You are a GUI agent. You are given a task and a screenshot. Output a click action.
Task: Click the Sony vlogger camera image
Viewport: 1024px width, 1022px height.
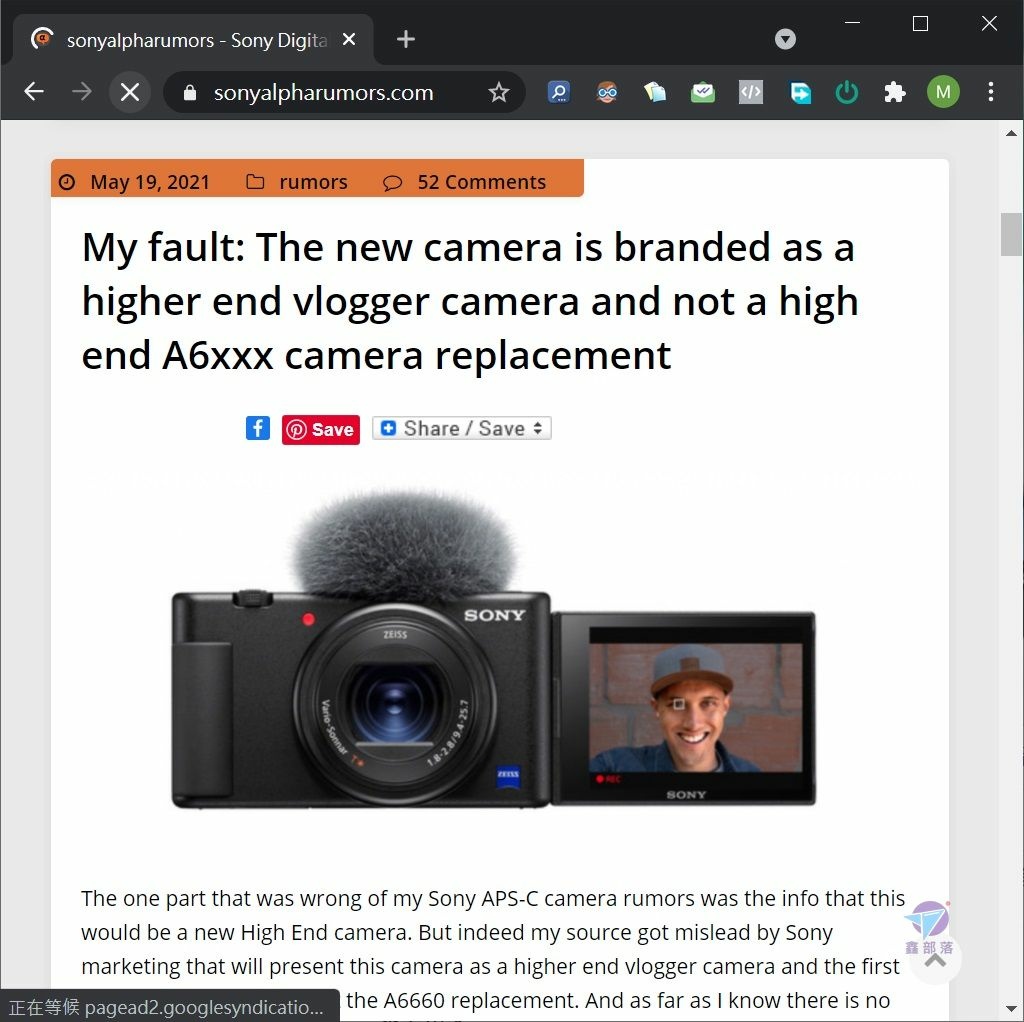pyautogui.click(x=493, y=648)
